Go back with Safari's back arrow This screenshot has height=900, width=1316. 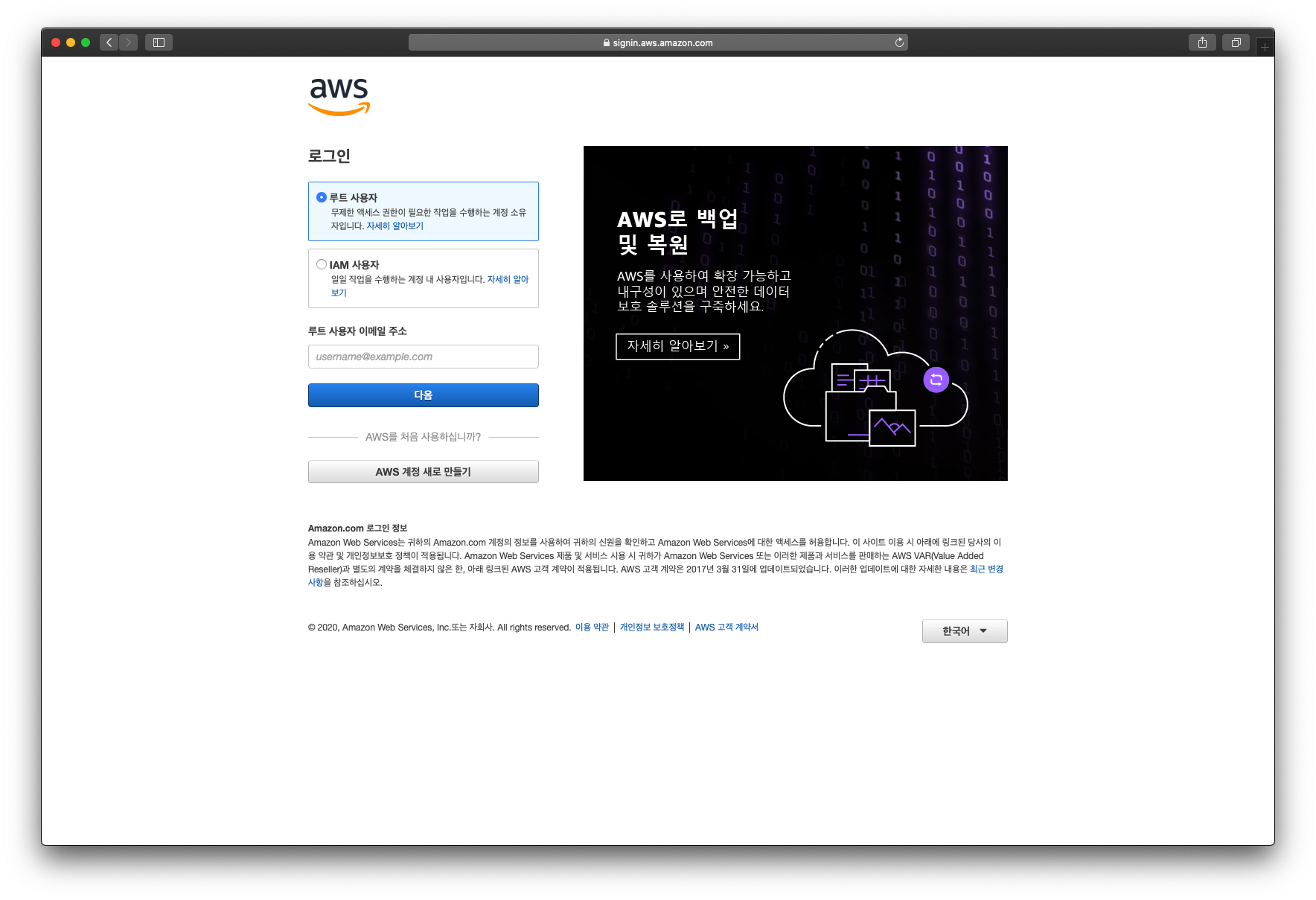pyautogui.click(x=109, y=42)
